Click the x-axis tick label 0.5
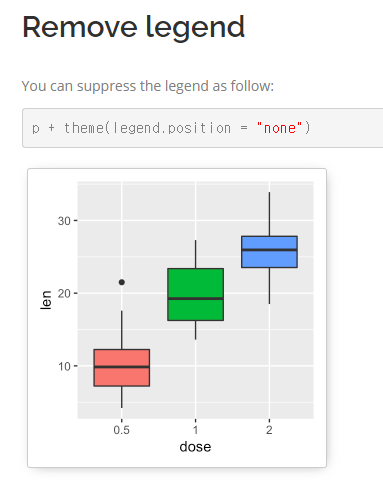383x485 pixels. 121,430
